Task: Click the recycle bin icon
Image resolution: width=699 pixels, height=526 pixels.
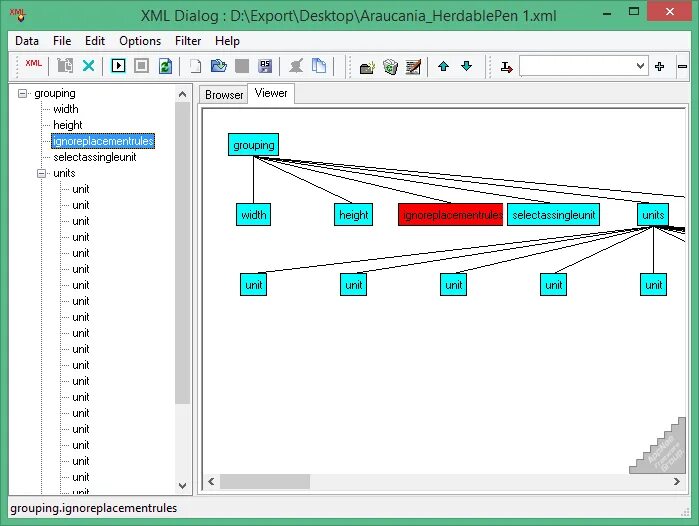Action: pos(391,67)
